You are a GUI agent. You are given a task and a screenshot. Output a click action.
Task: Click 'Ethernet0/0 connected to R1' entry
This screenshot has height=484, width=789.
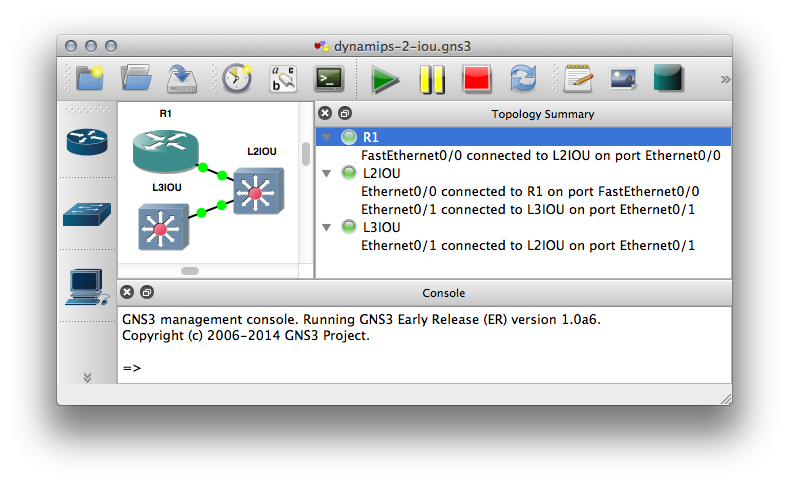530,191
